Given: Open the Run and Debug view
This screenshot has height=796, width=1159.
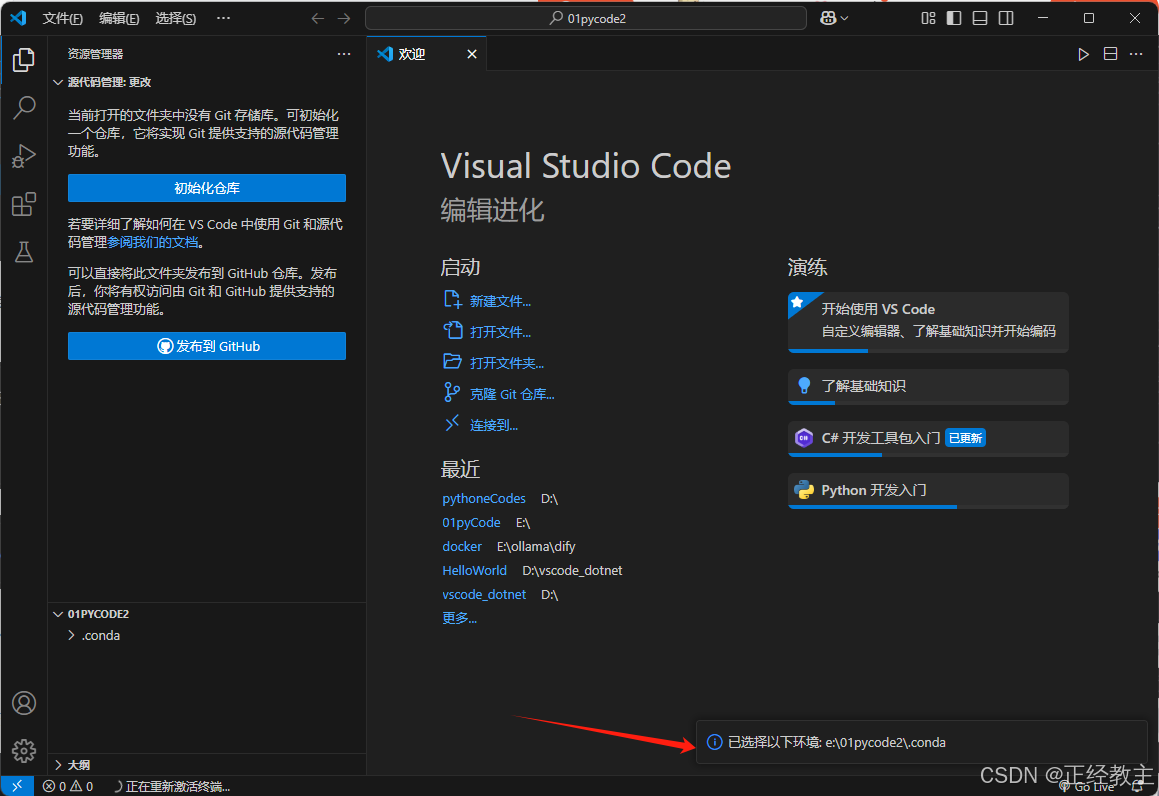Looking at the screenshot, I should tap(24, 156).
